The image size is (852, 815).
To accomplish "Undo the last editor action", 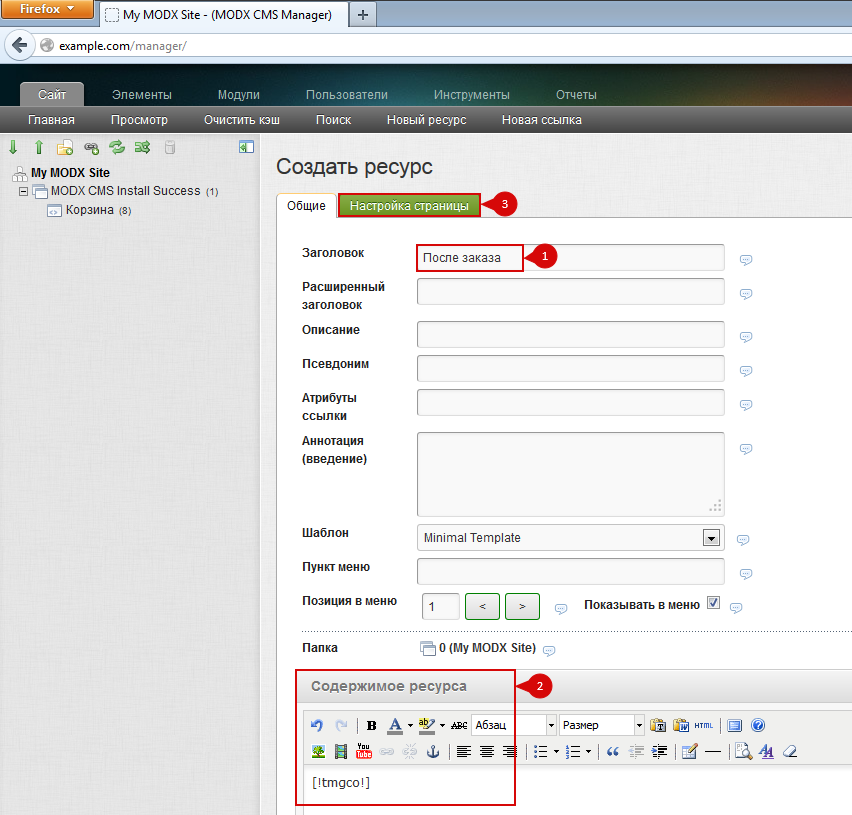I will pyautogui.click(x=317, y=725).
